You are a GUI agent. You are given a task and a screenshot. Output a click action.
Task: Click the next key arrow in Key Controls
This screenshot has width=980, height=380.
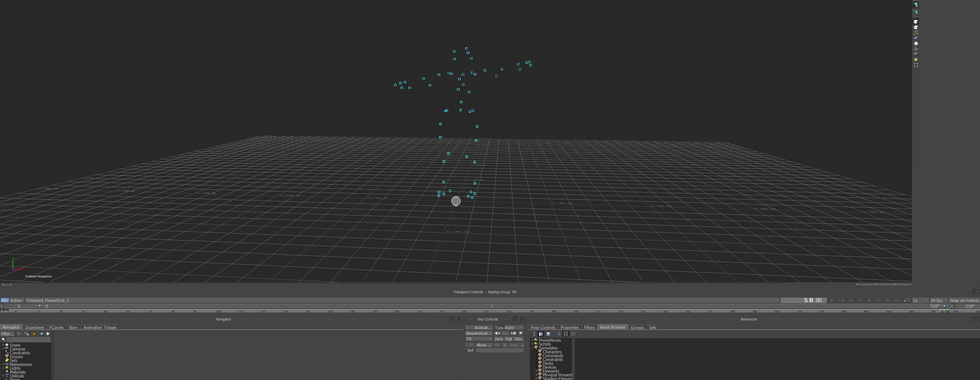click(514, 333)
